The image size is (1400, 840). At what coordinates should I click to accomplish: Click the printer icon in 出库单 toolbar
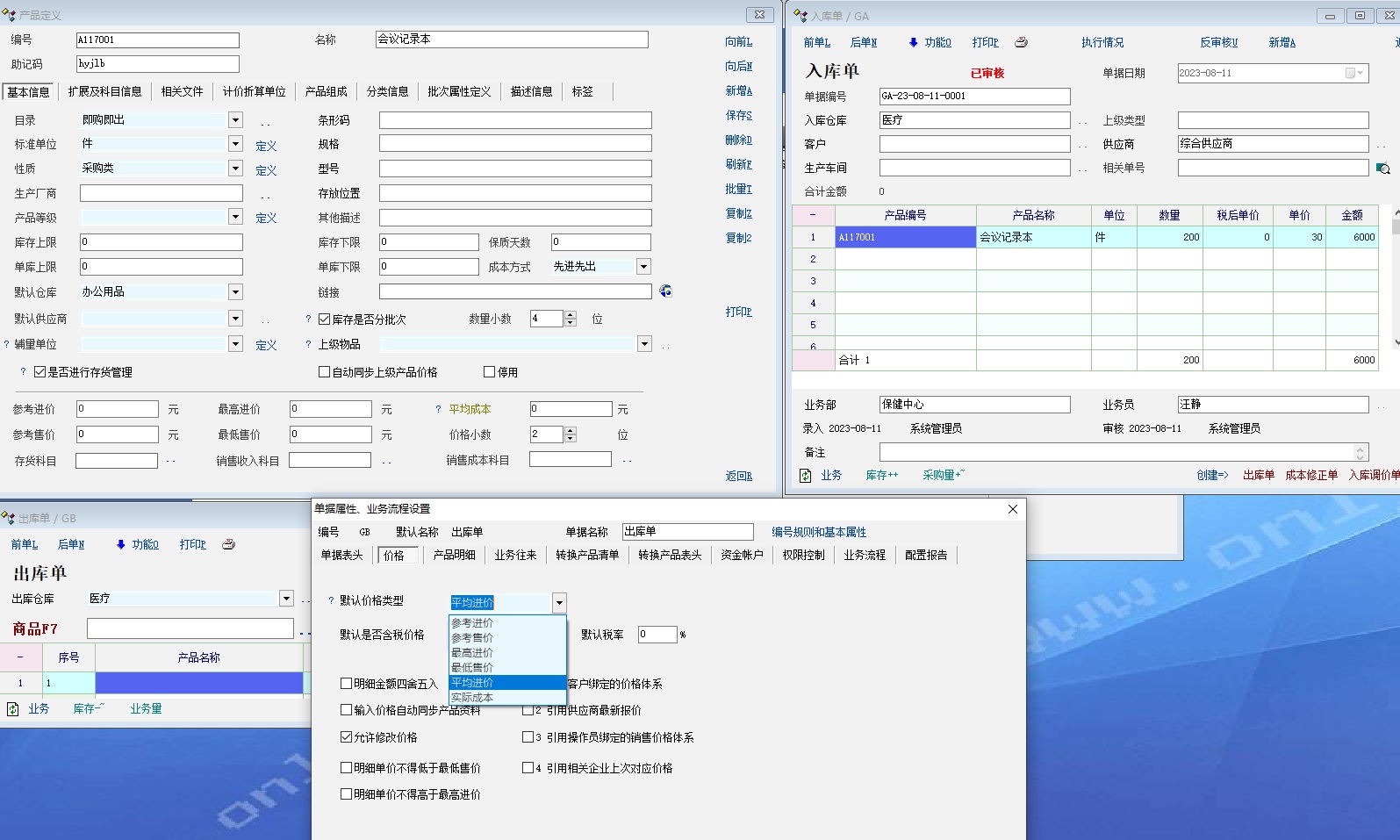point(228,544)
